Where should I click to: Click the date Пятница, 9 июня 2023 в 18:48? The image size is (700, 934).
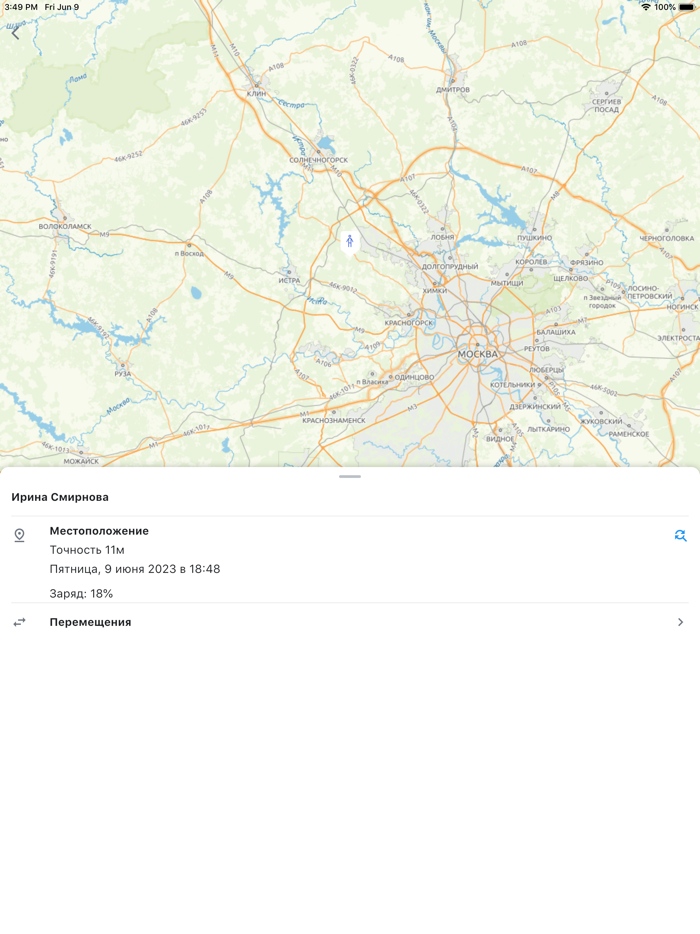[135, 569]
